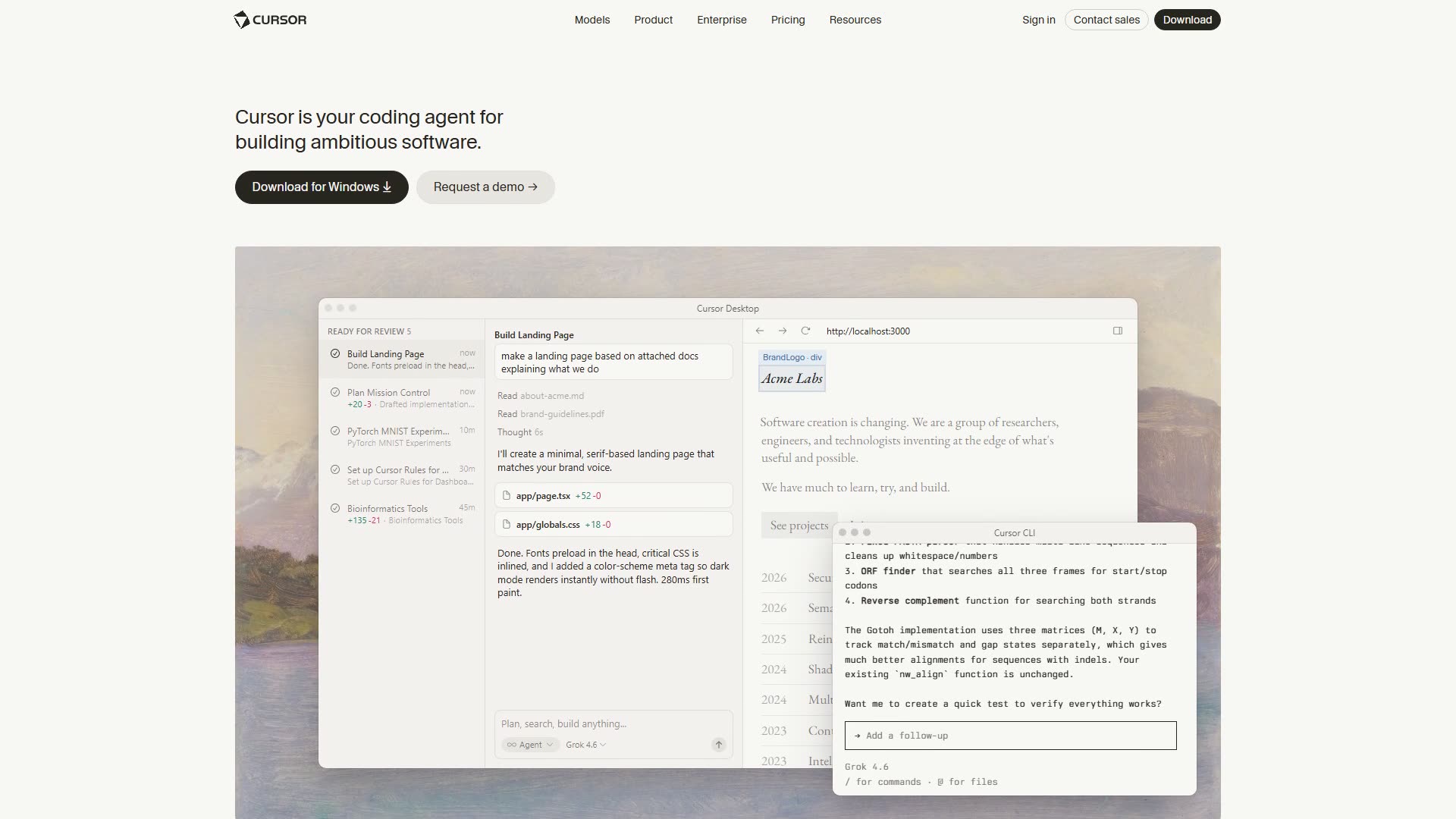
Task: Open the Grok 4.6 model dropdown
Action: 585,745
